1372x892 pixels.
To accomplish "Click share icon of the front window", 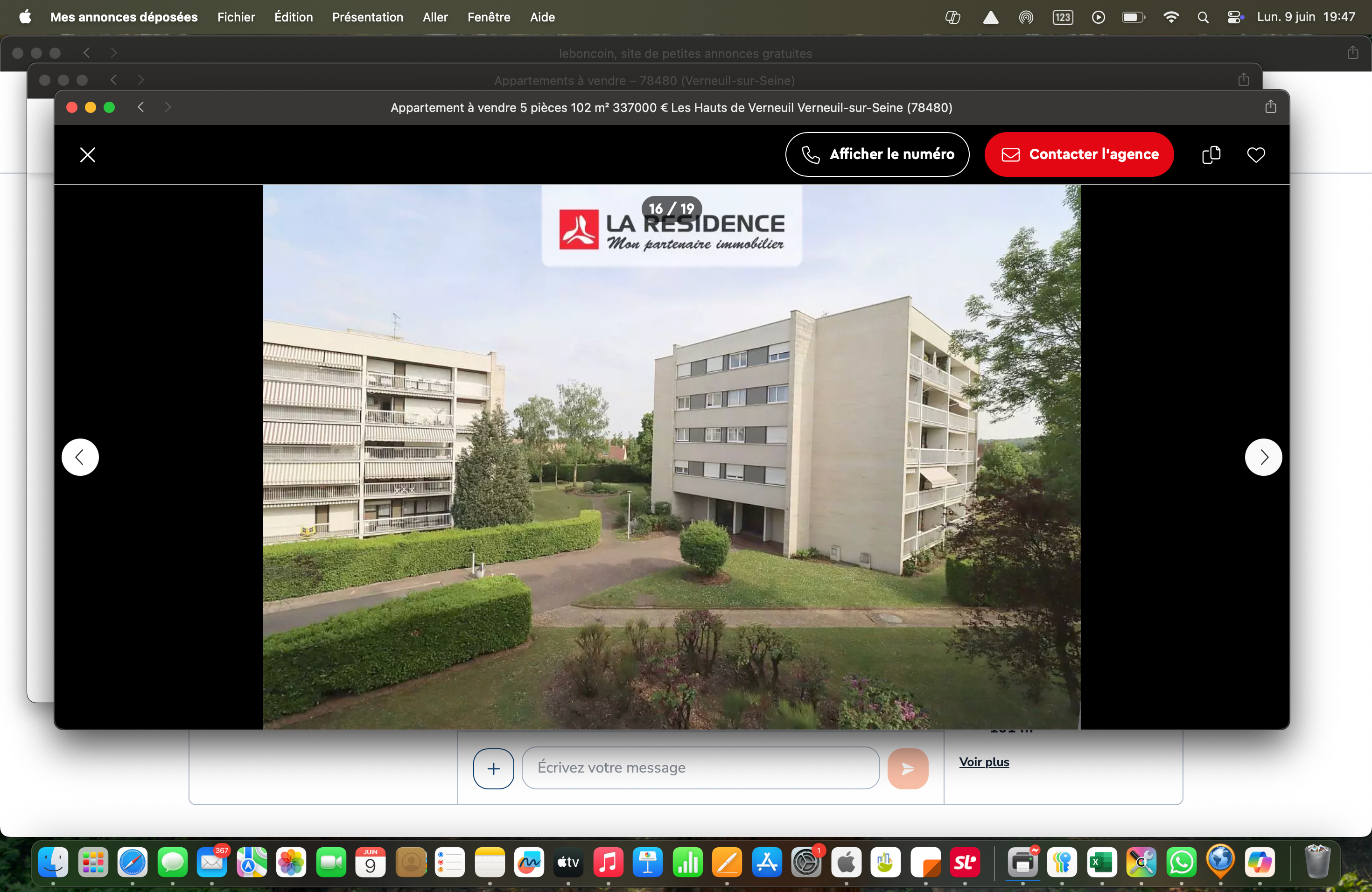I will point(1271,107).
